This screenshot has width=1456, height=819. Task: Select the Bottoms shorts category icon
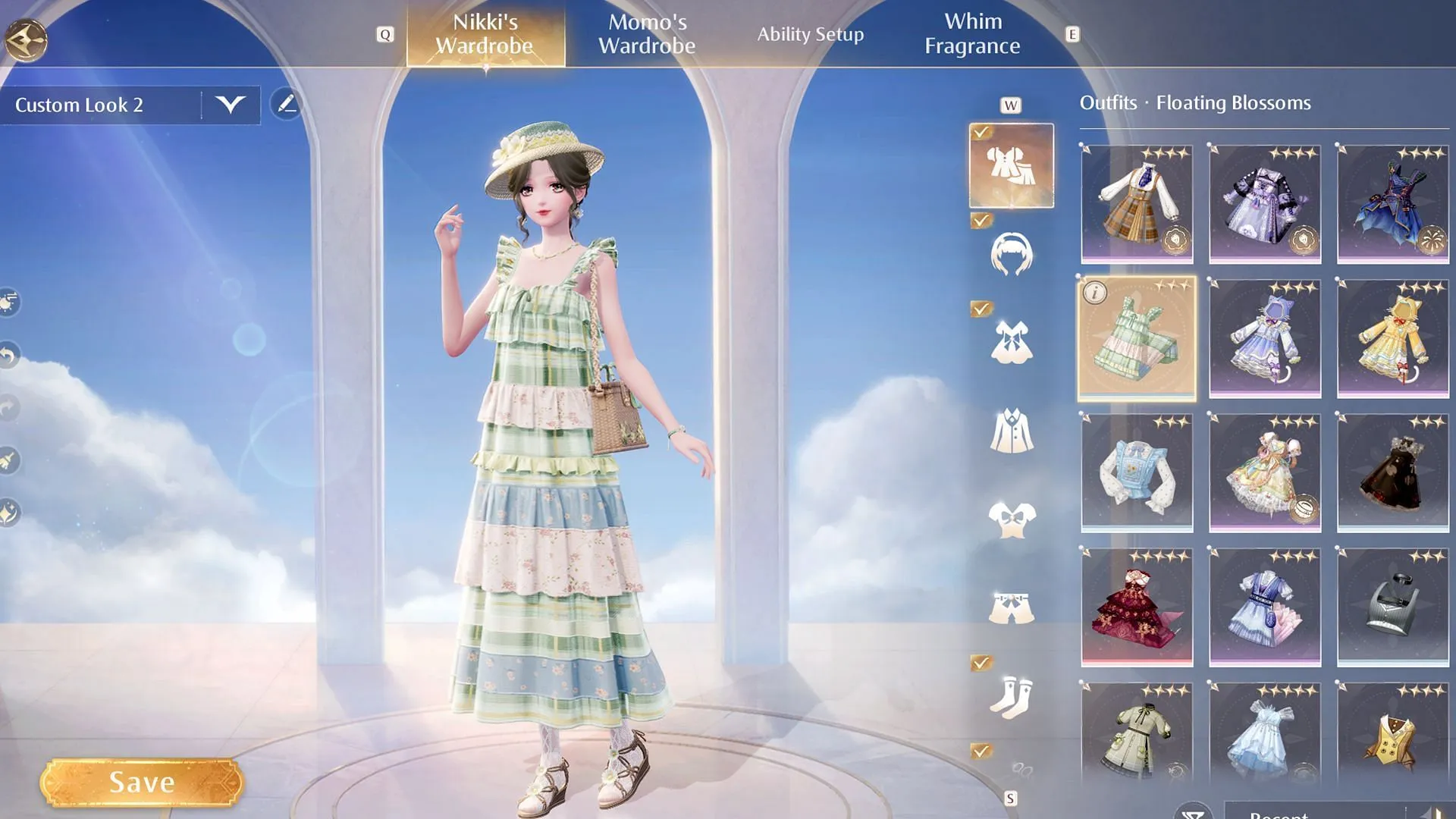[1012, 608]
